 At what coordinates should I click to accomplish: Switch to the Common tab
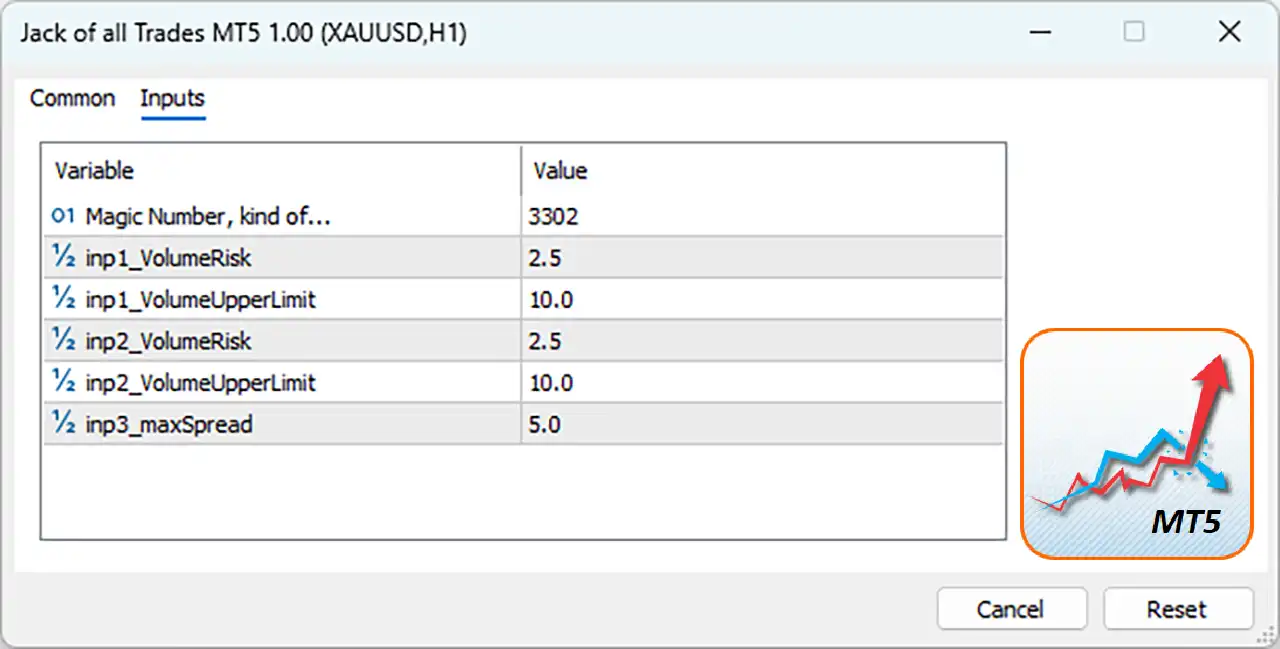[x=72, y=98]
